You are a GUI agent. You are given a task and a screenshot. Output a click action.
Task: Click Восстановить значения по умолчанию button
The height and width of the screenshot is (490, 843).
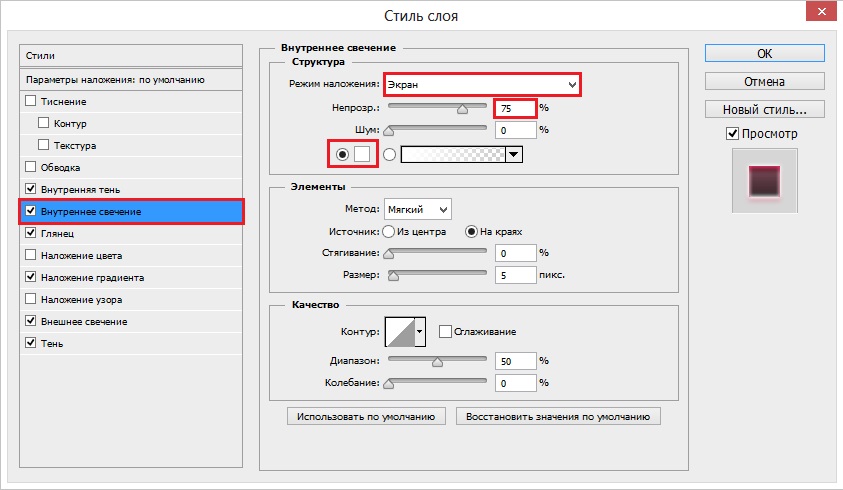tap(558, 416)
